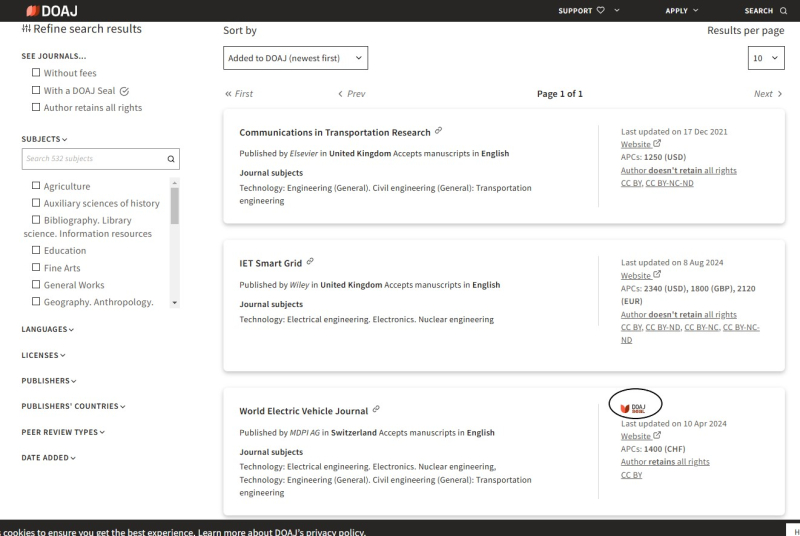Open the Results per page dropdown
Viewport: 800px width, 536px height.
(x=766, y=58)
